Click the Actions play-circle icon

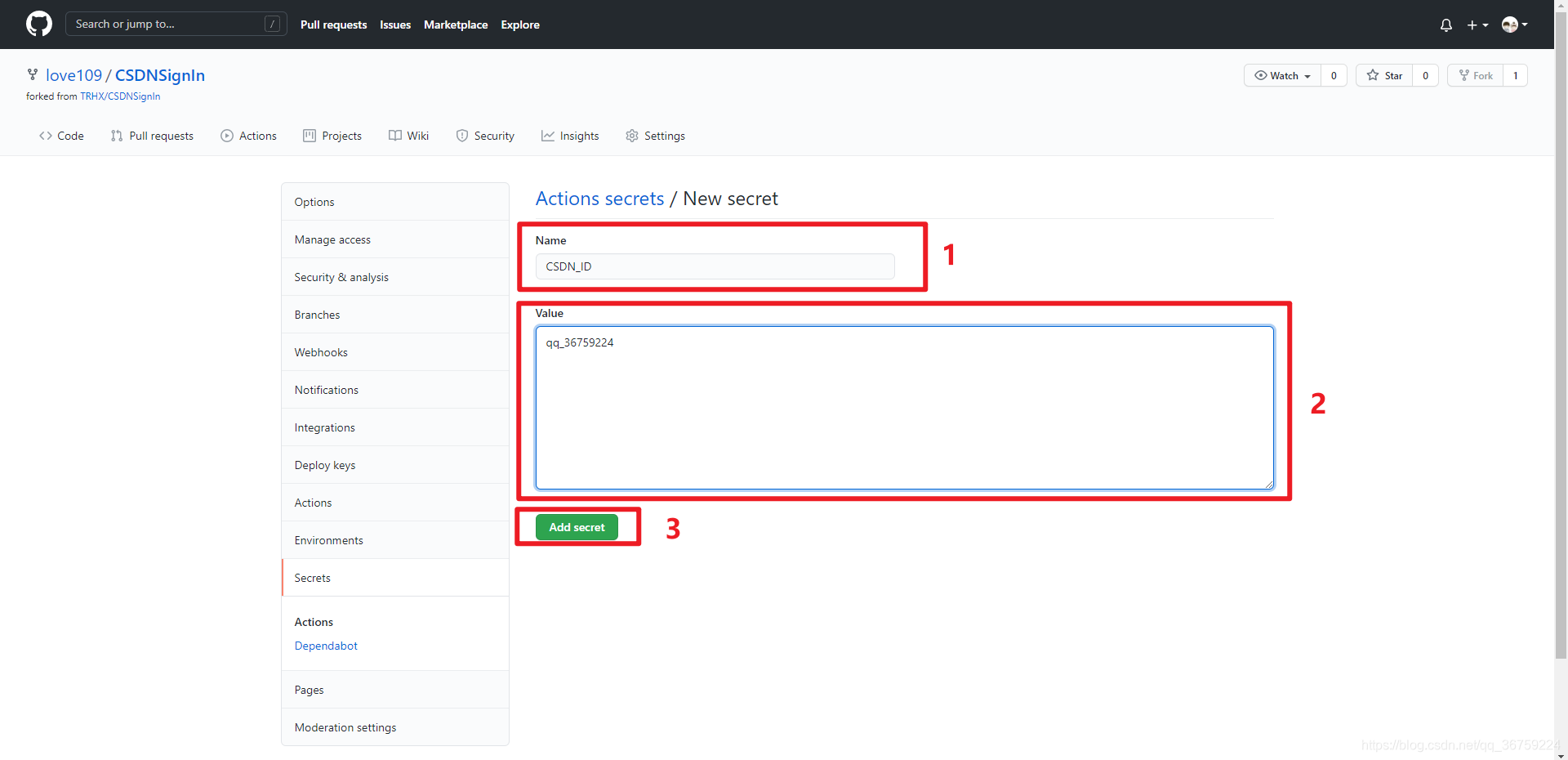(x=227, y=136)
